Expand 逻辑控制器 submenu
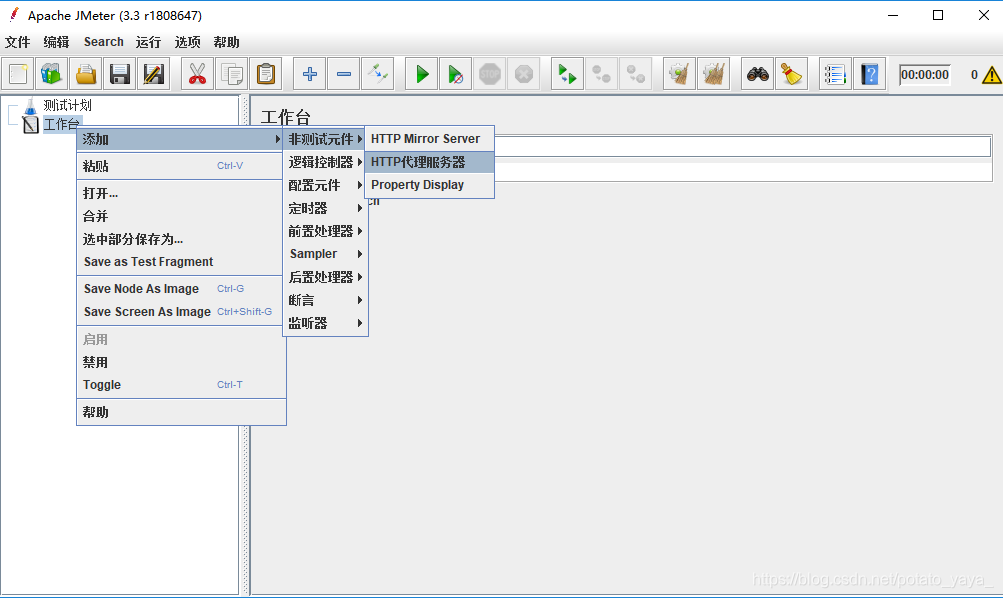The height and width of the screenshot is (598, 1003). (x=325, y=162)
